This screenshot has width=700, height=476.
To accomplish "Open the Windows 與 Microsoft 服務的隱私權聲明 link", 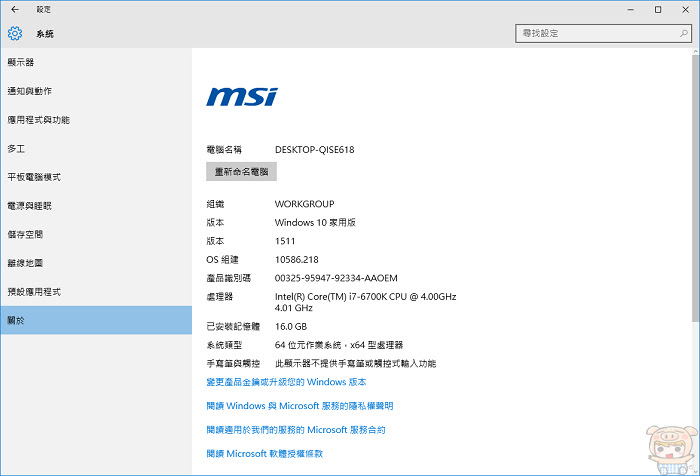I will click(300, 406).
